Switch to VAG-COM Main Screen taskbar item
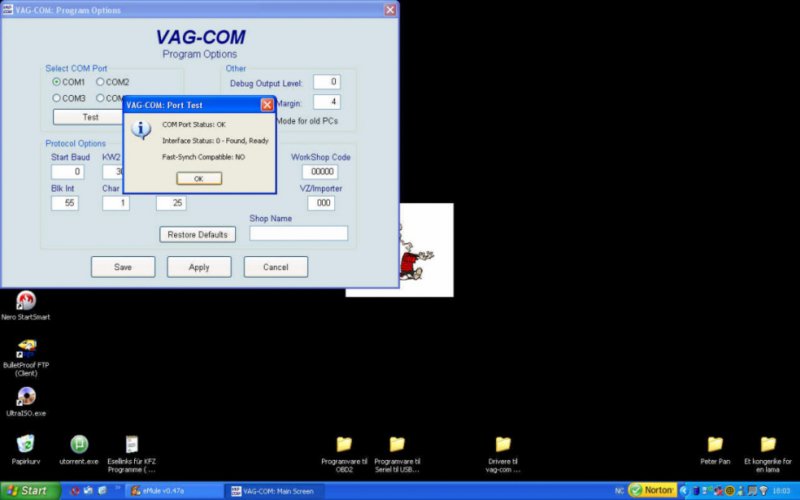This screenshot has width=800, height=500. pyautogui.click(x=274, y=491)
